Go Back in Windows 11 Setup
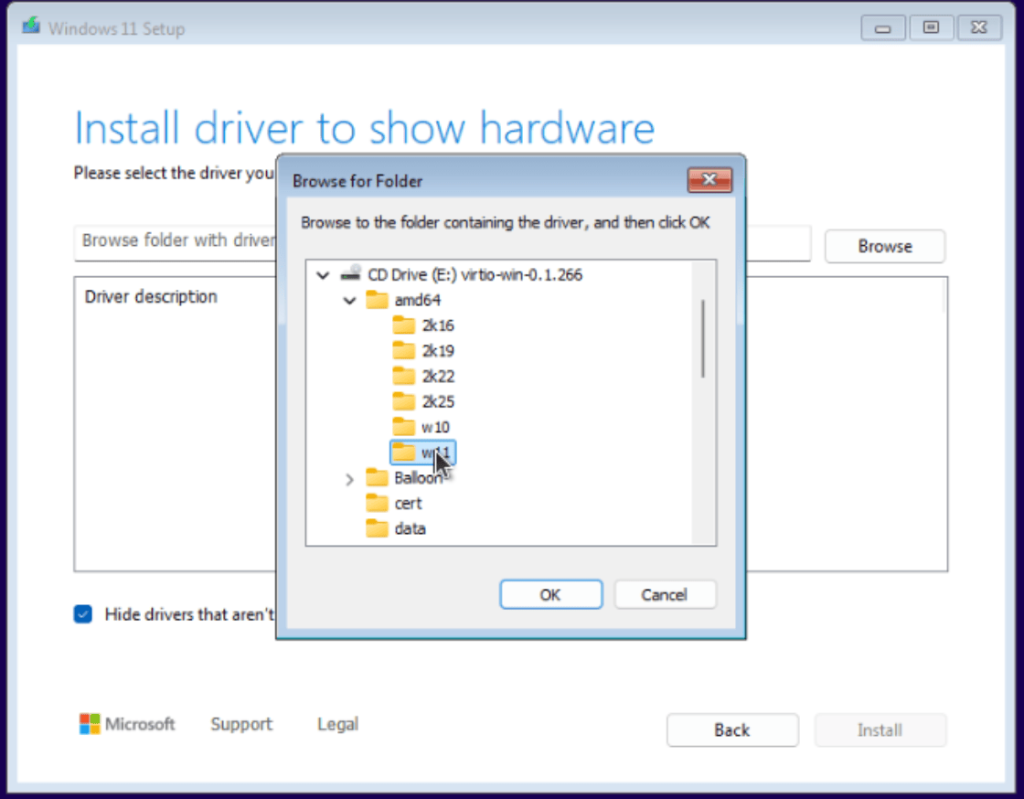1024x799 pixels. point(732,730)
